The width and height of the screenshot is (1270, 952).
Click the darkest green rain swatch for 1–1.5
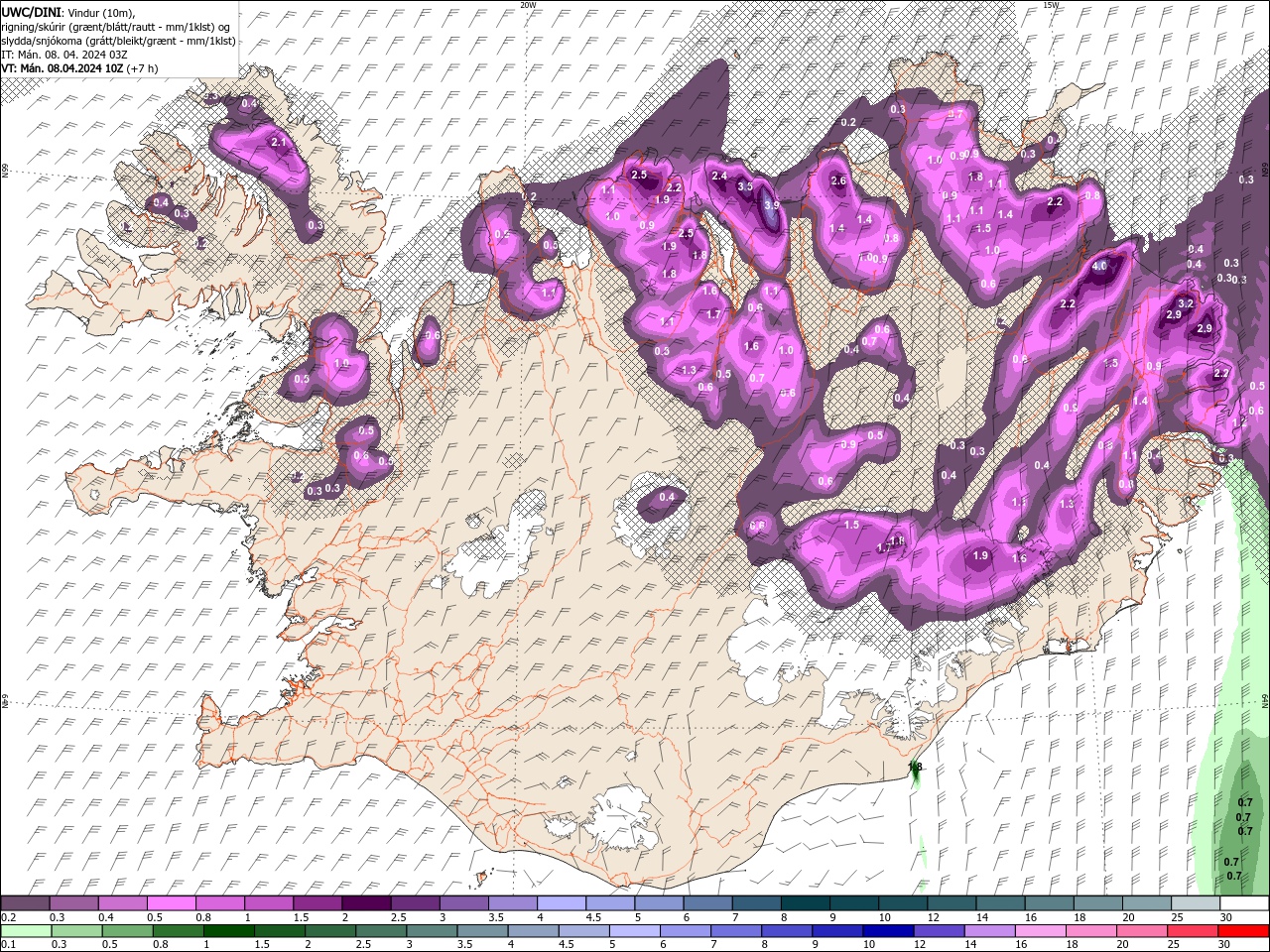(x=228, y=931)
